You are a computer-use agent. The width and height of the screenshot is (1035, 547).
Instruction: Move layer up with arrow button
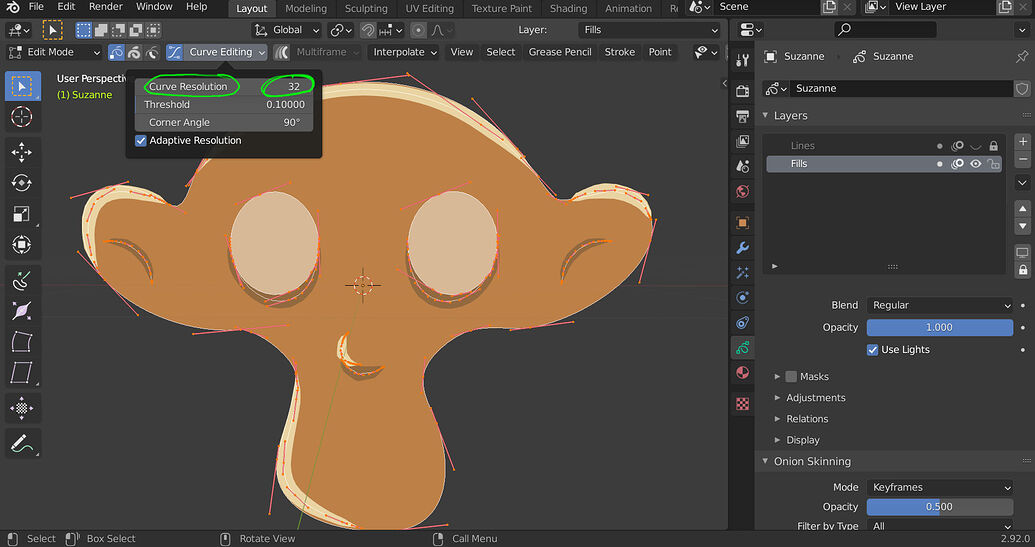1022,209
